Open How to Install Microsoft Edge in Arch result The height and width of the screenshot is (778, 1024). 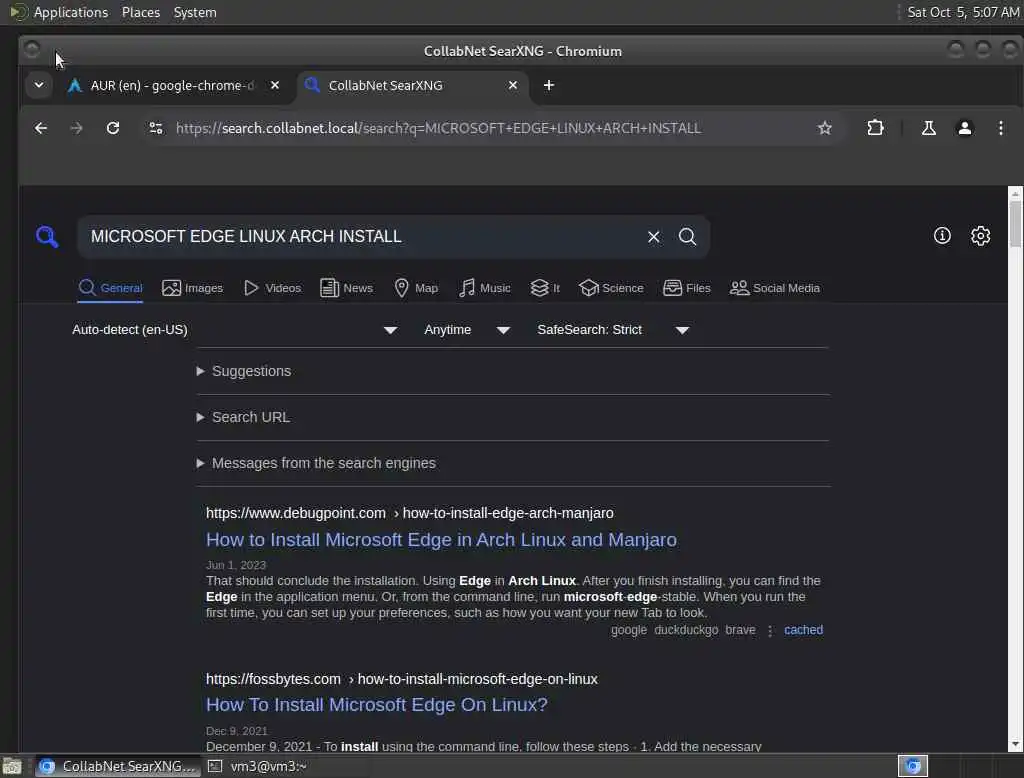[441, 540]
